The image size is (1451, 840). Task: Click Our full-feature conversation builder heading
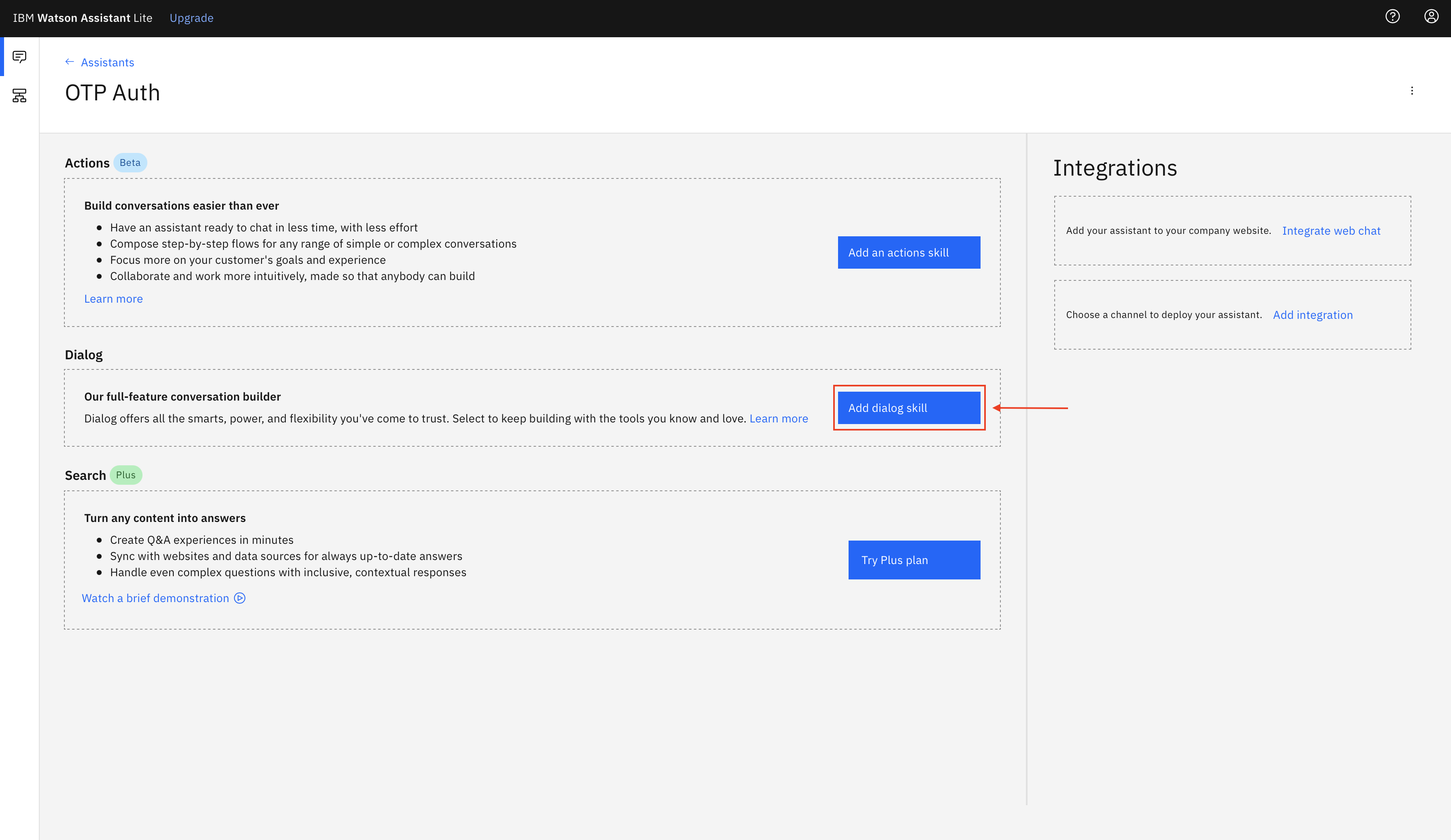183,397
